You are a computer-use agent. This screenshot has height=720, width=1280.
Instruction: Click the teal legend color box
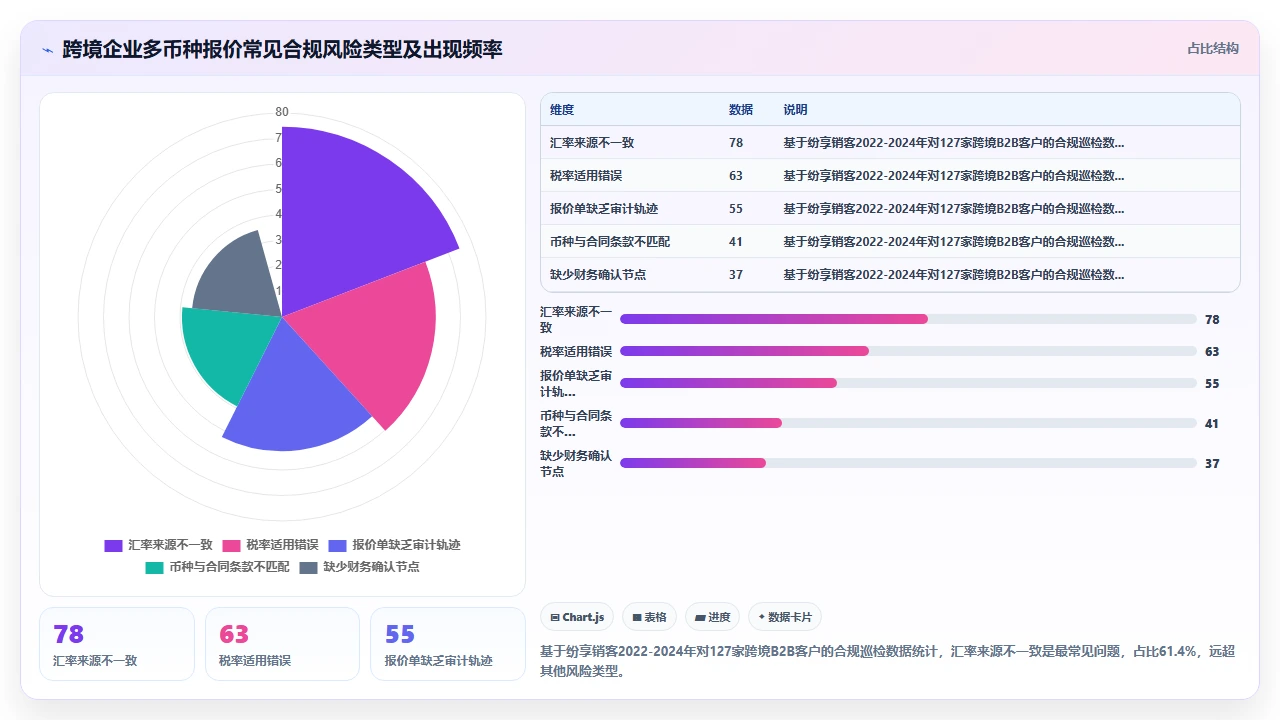pyautogui.click(x=154, y=567)
